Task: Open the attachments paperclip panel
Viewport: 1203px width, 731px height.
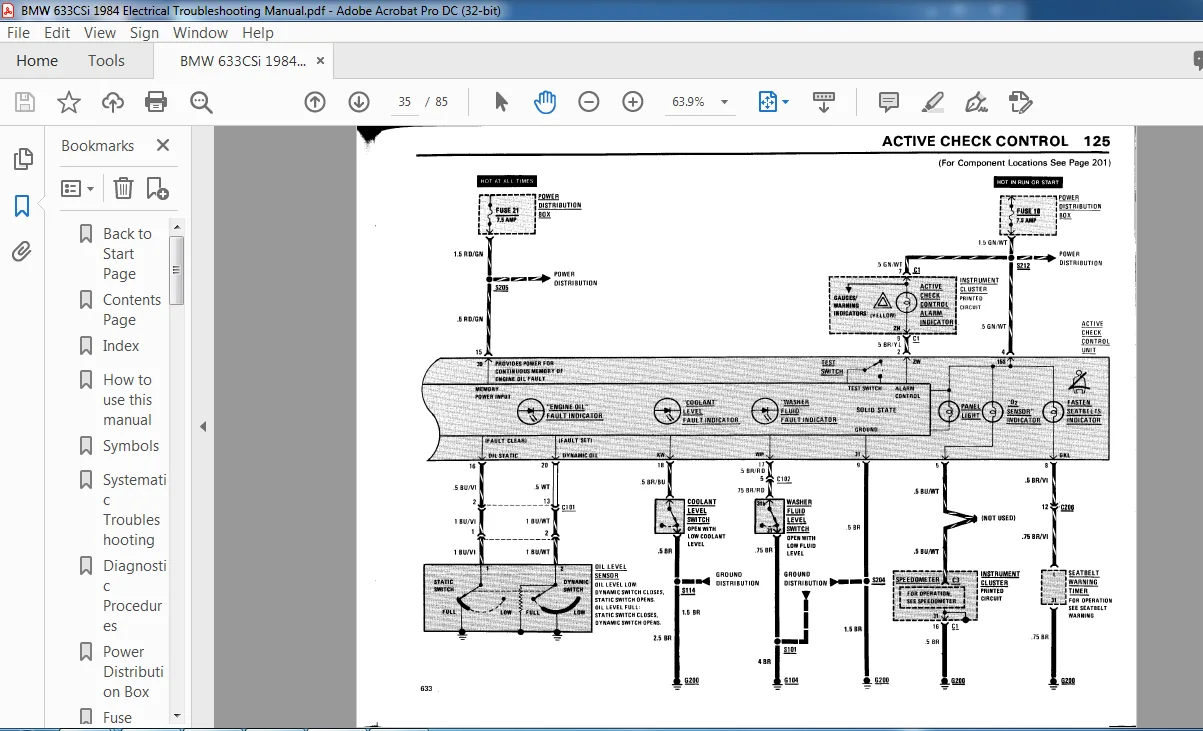Action: pyautogui.click(x=22, y=251)
